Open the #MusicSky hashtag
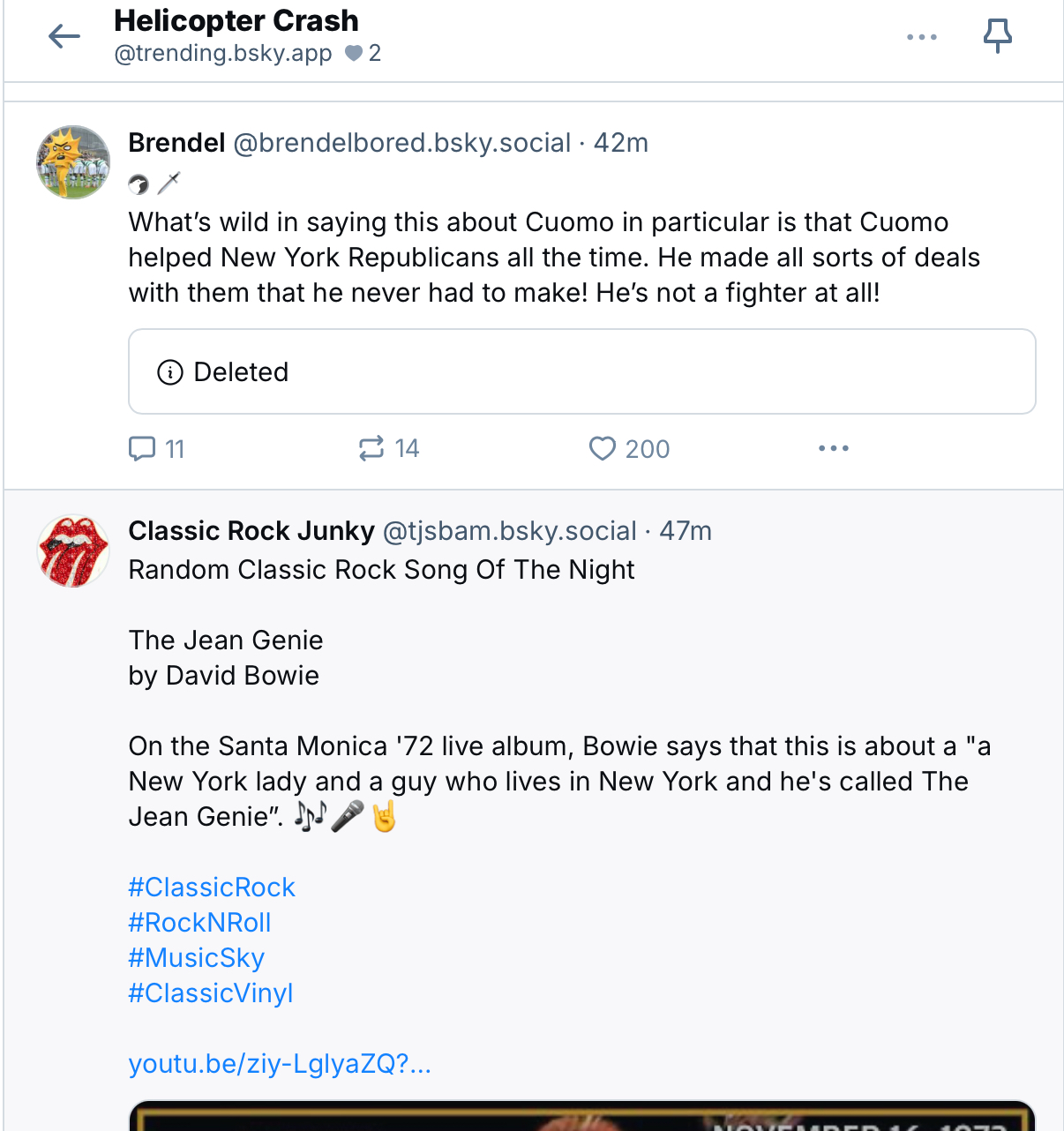1064x1131 pixels. (x=196, y=958)
